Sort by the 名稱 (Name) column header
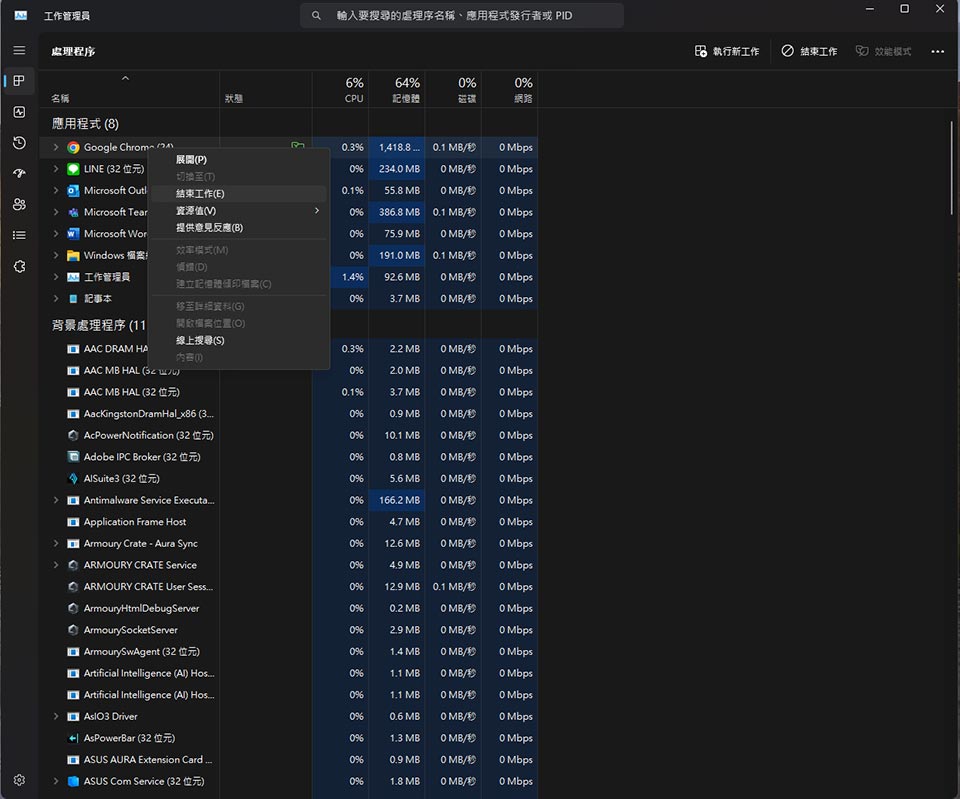Viewport: 960px width, 799px height. (130, 89)
